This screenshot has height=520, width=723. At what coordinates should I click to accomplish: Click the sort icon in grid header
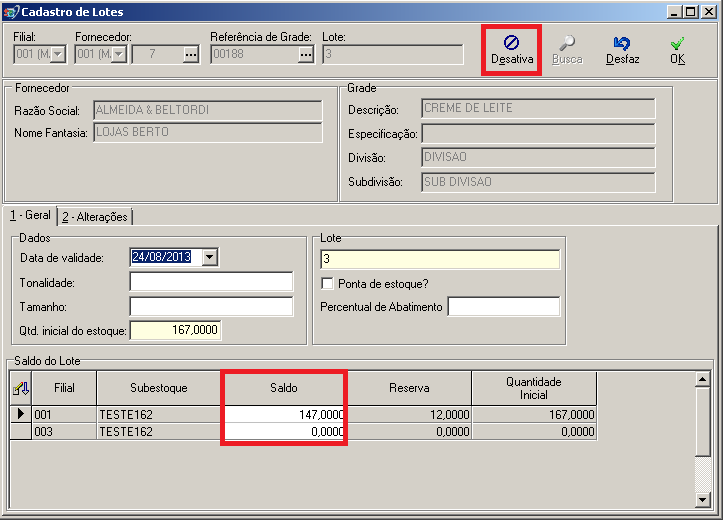20,388
